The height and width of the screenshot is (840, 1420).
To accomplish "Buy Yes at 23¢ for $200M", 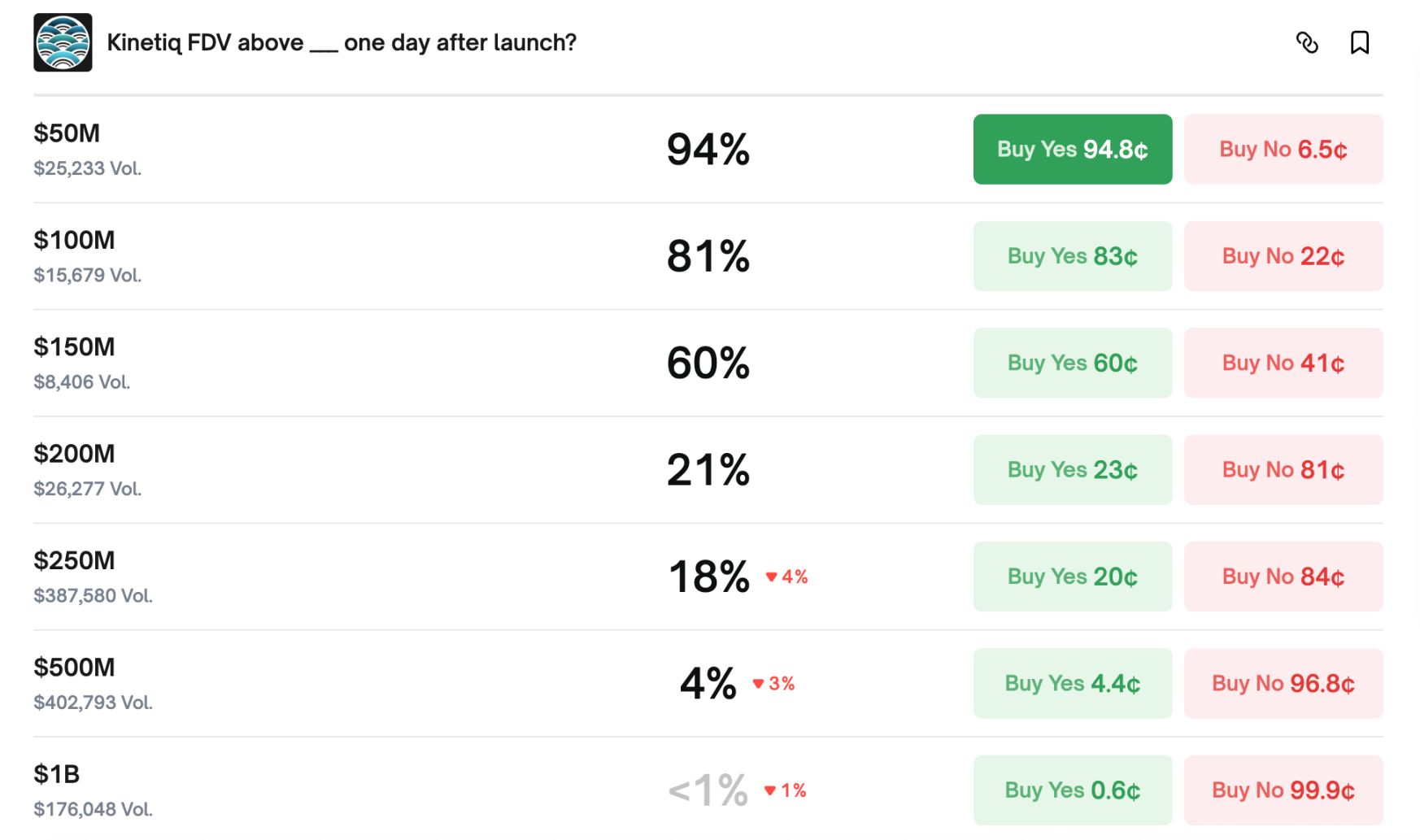I will (1072, 470).
